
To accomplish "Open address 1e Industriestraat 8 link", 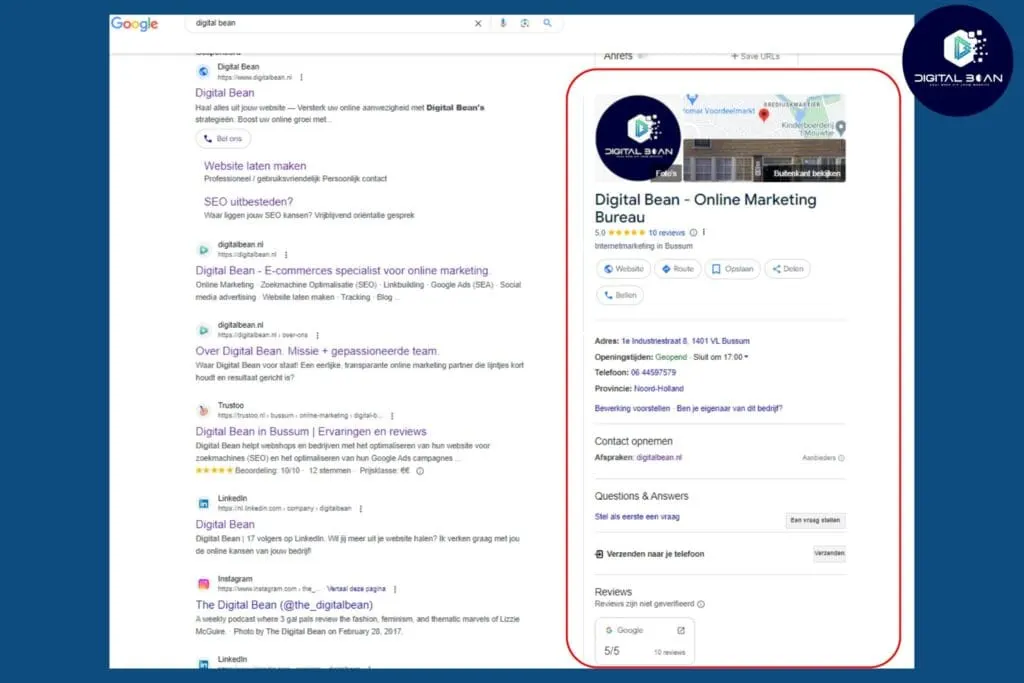I will tap(686, 341).
